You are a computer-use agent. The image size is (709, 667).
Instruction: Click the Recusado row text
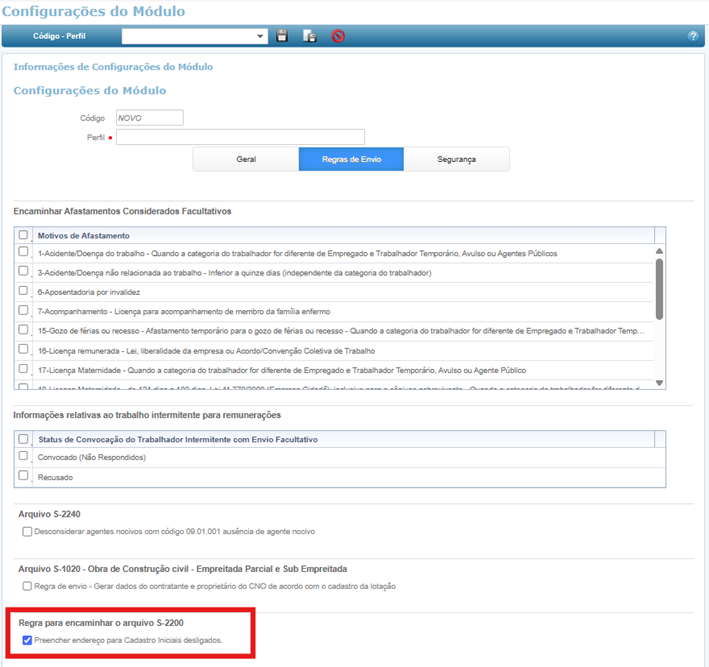click(x=55, y=477)
